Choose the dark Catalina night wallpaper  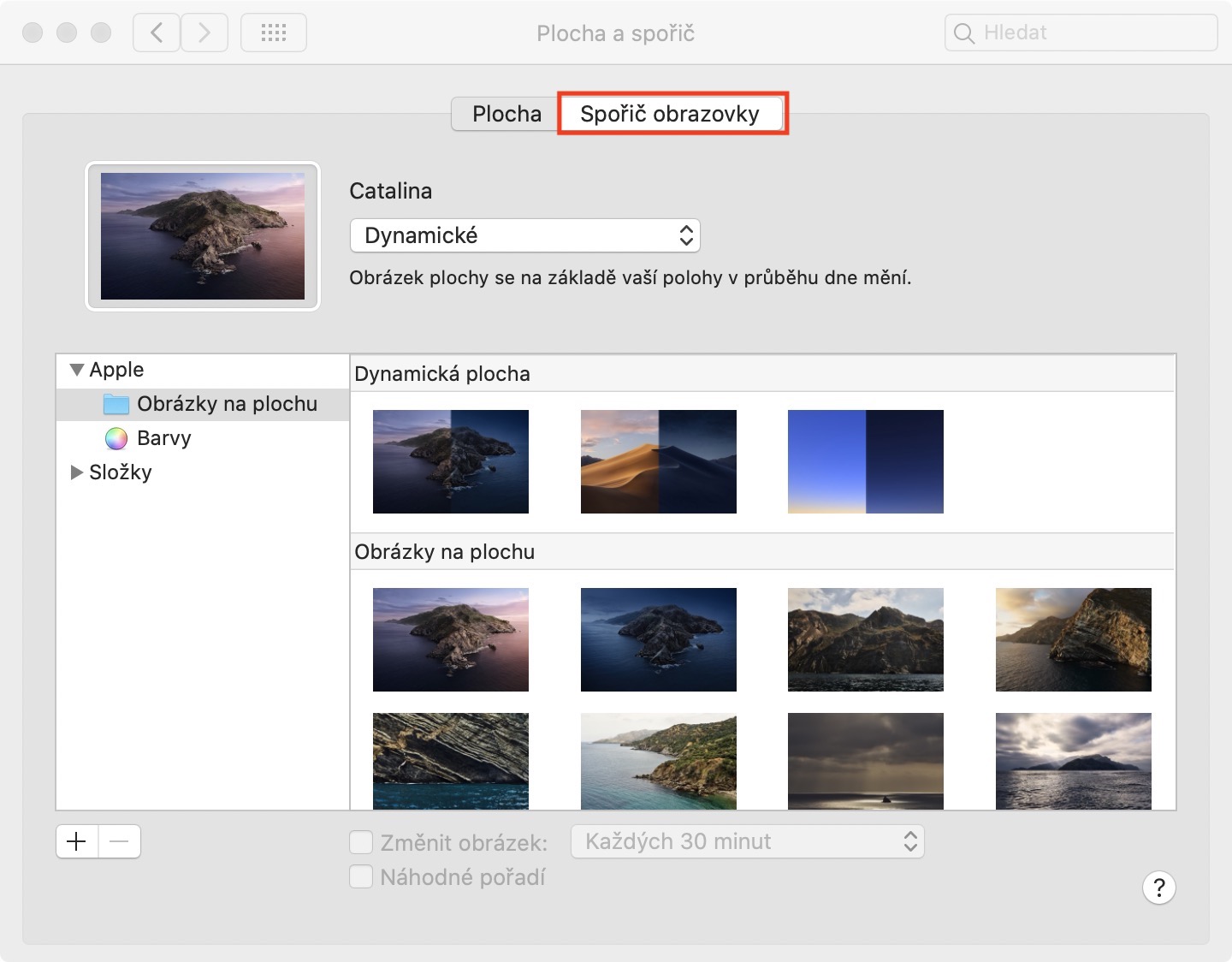658,639
